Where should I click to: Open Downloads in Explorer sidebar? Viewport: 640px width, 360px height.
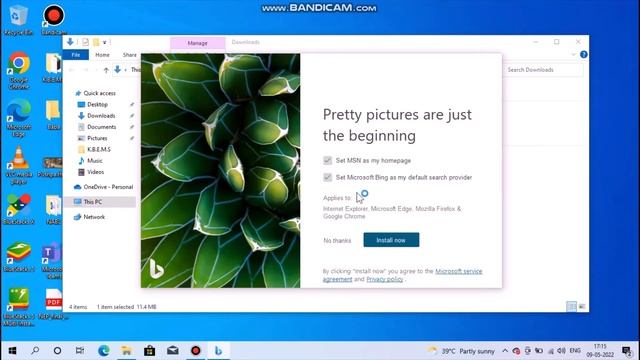point(101,116)
